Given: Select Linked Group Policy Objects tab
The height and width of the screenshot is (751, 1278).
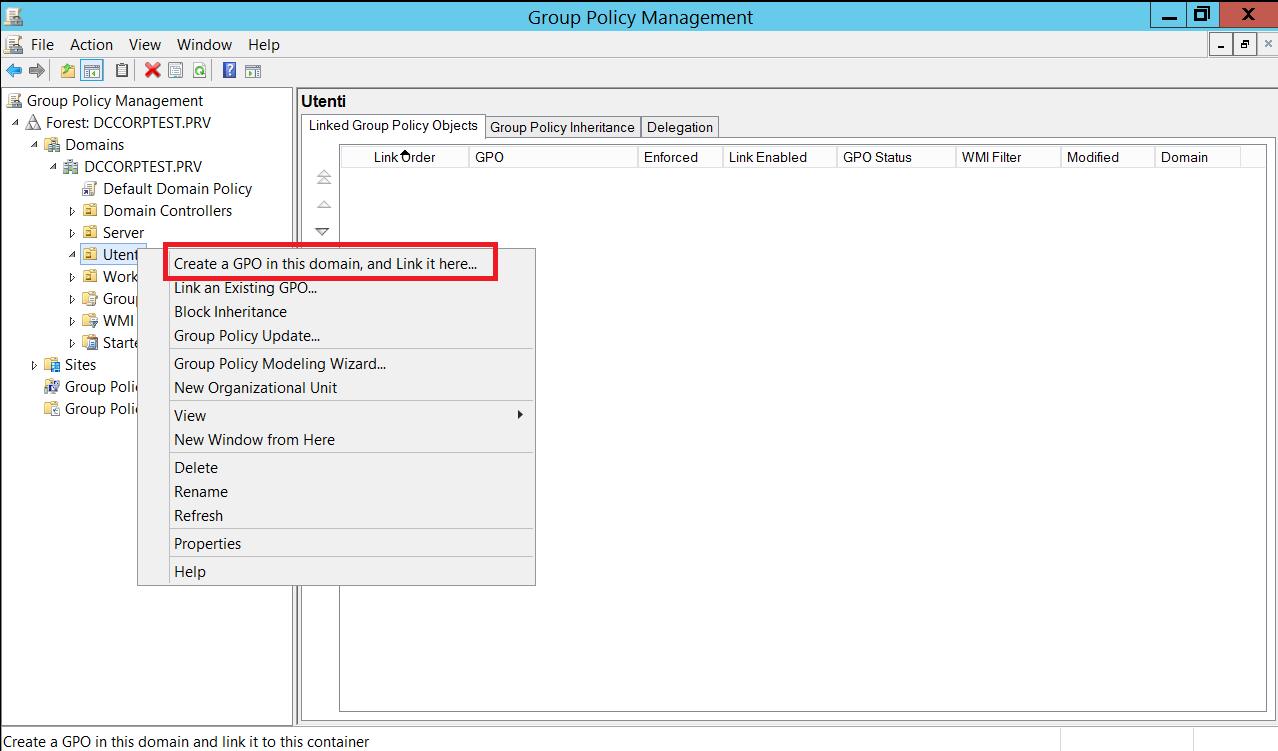Looking at the screenshot, I should click(393, 126).
